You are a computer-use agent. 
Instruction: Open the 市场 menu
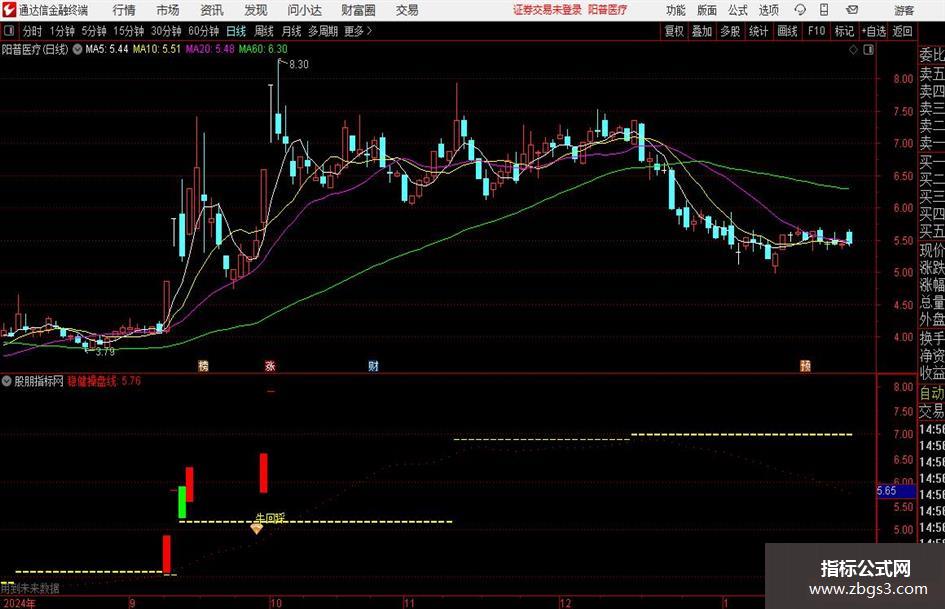168,10
